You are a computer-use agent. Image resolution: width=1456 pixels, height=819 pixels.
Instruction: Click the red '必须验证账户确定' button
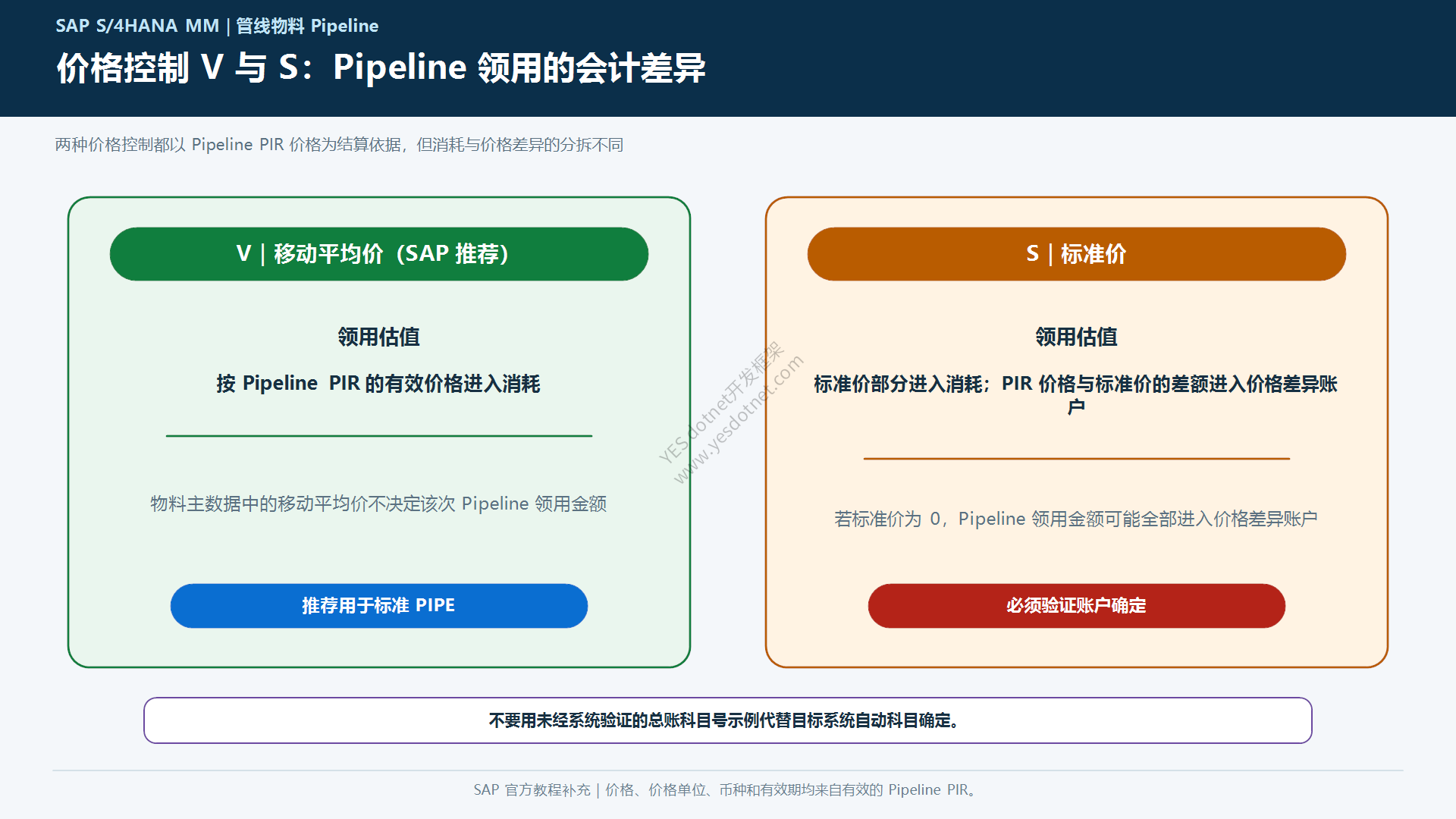[1077, 606]
